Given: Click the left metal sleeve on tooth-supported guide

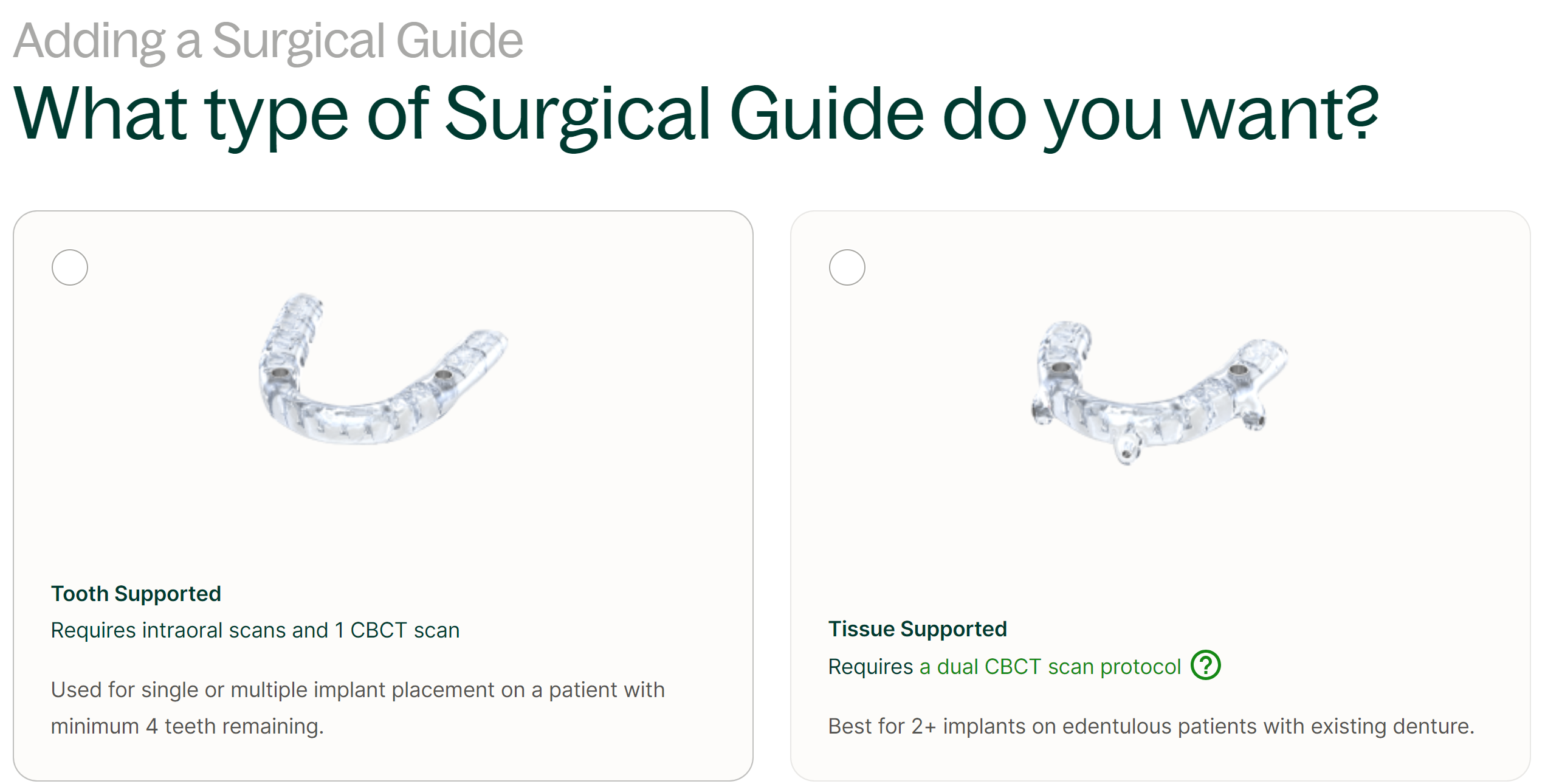Looking at the screenshot, I should click(x=280, y=373).
